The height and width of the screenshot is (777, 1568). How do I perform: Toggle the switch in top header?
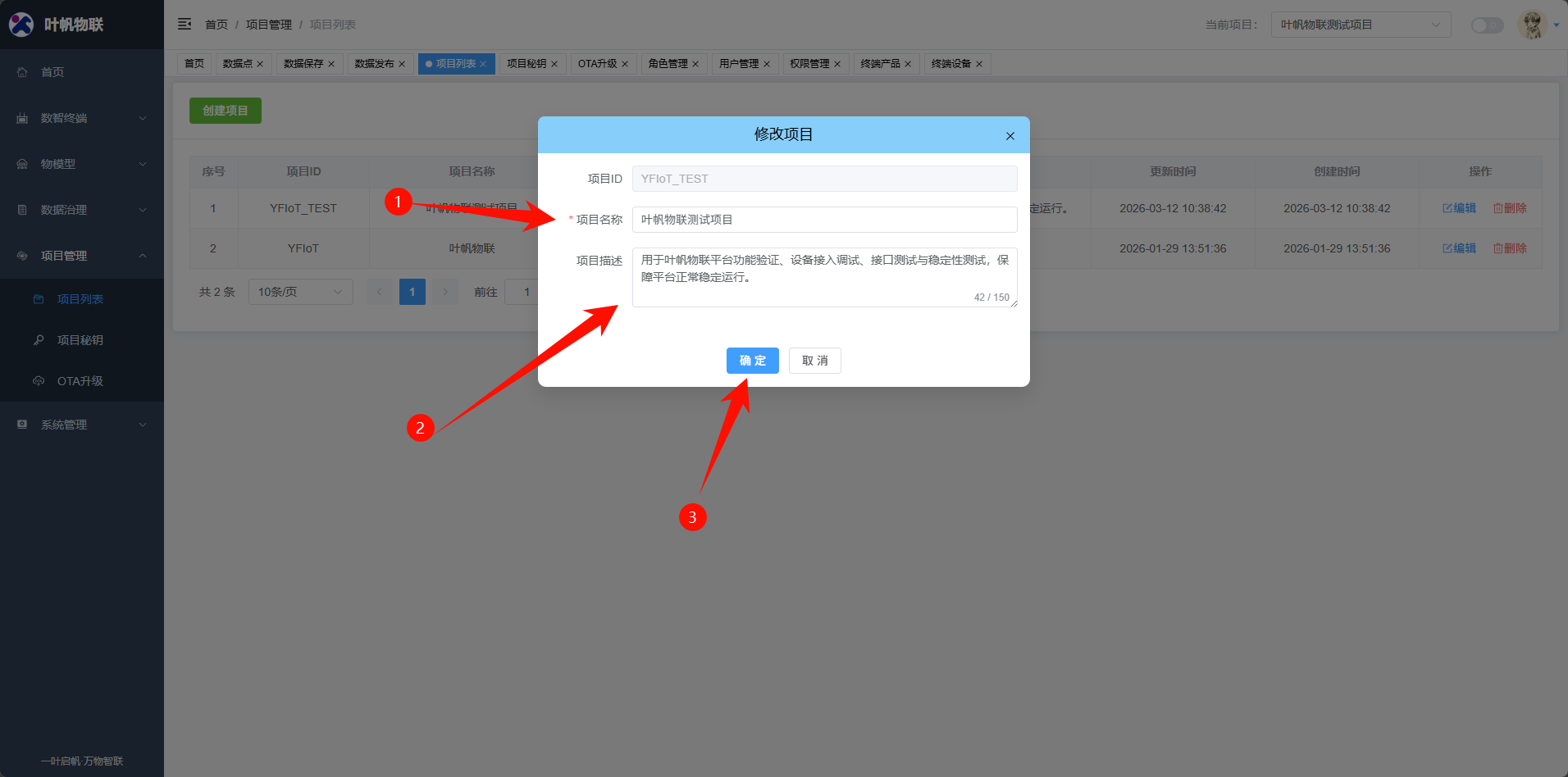(1486, 25)
